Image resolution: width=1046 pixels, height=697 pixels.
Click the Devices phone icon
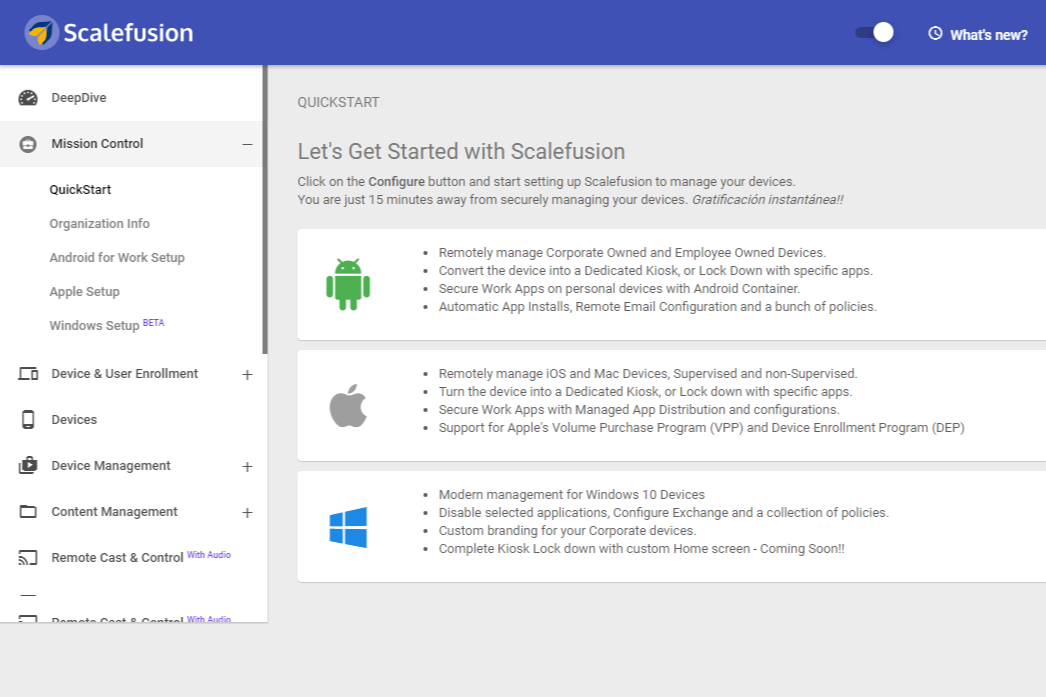[28, 420]
